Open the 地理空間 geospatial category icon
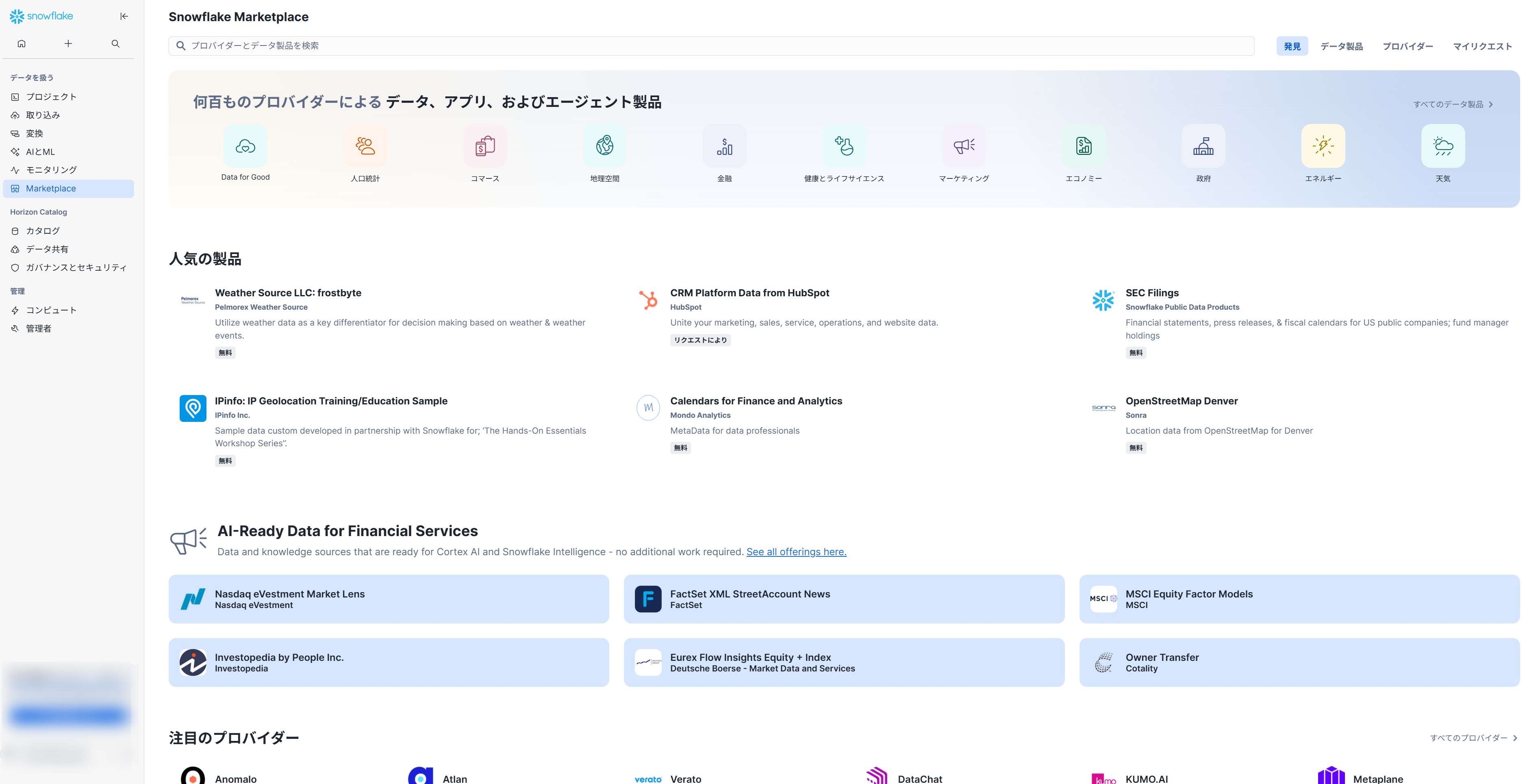 click(x=604, y=146)
